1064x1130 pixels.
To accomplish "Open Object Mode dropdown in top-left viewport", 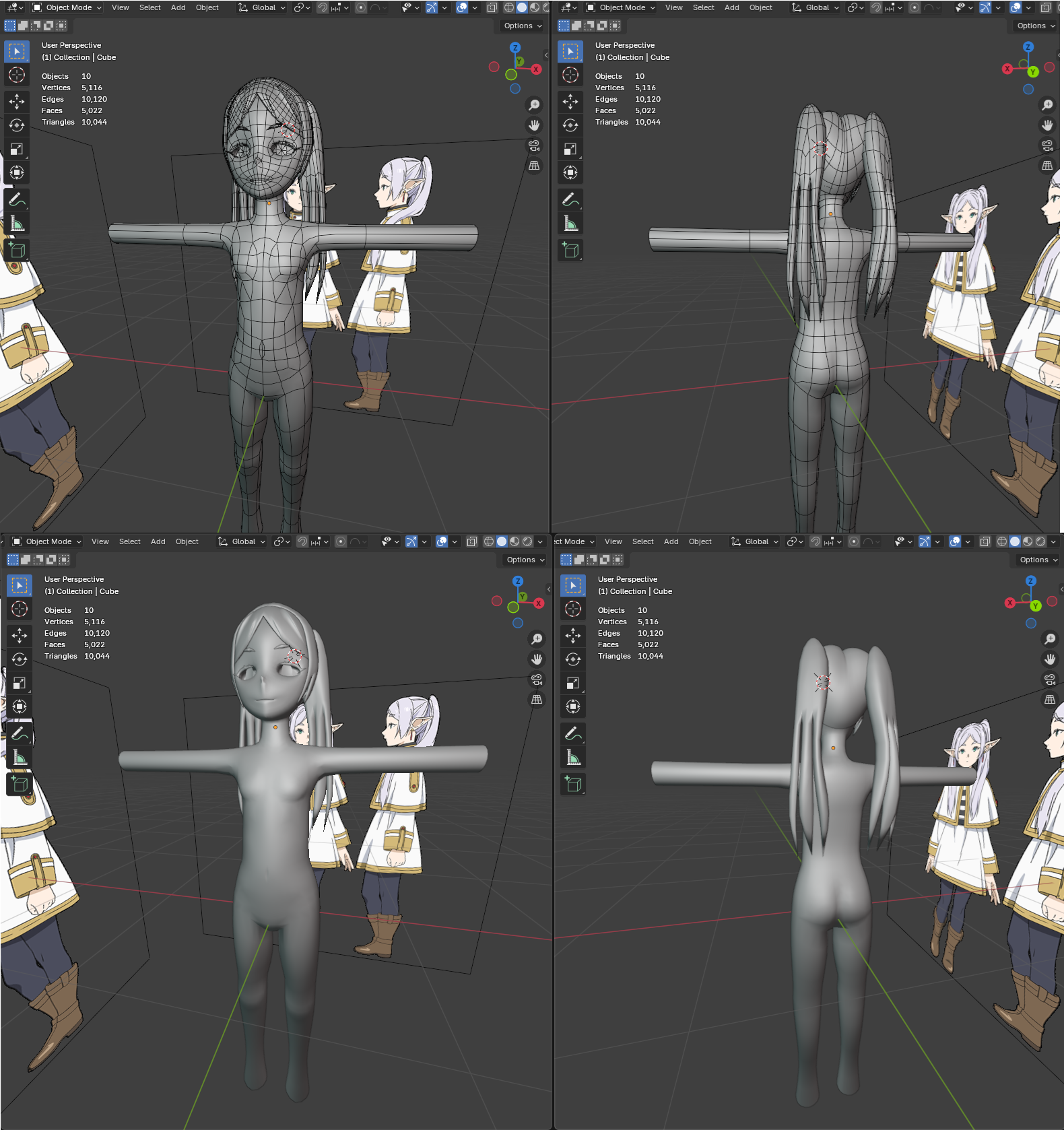I will click(67, 7).
